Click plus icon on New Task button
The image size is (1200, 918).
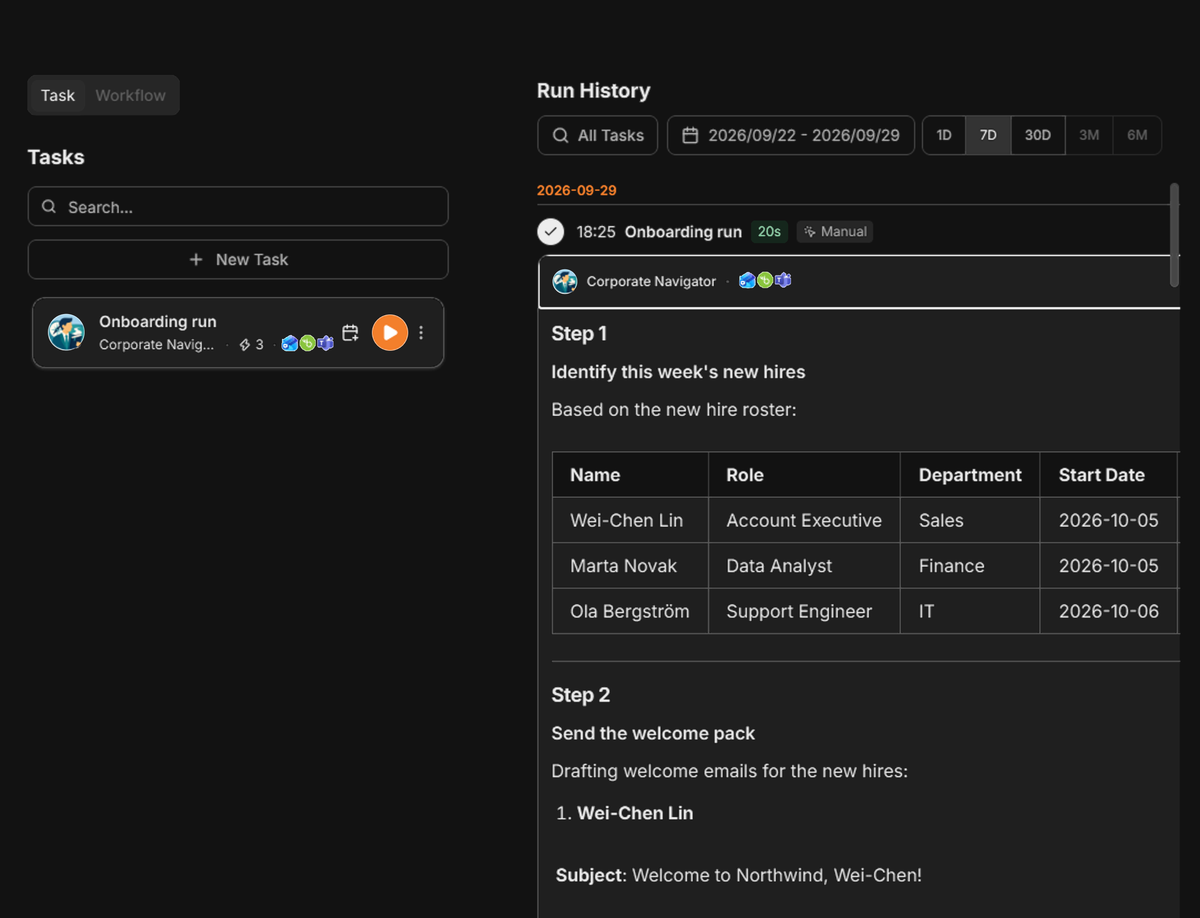click(x=196, y=259)
